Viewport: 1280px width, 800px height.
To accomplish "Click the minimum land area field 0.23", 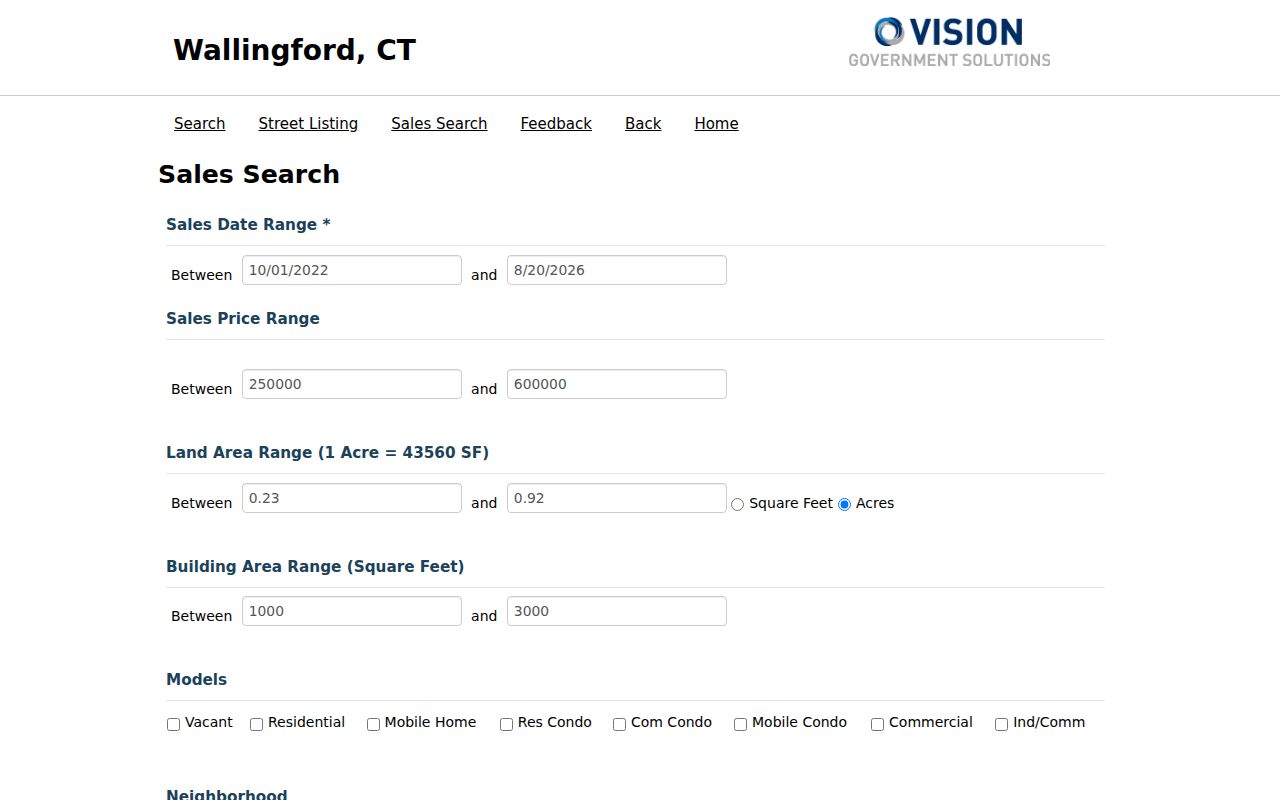I will [x=352, y=498].
